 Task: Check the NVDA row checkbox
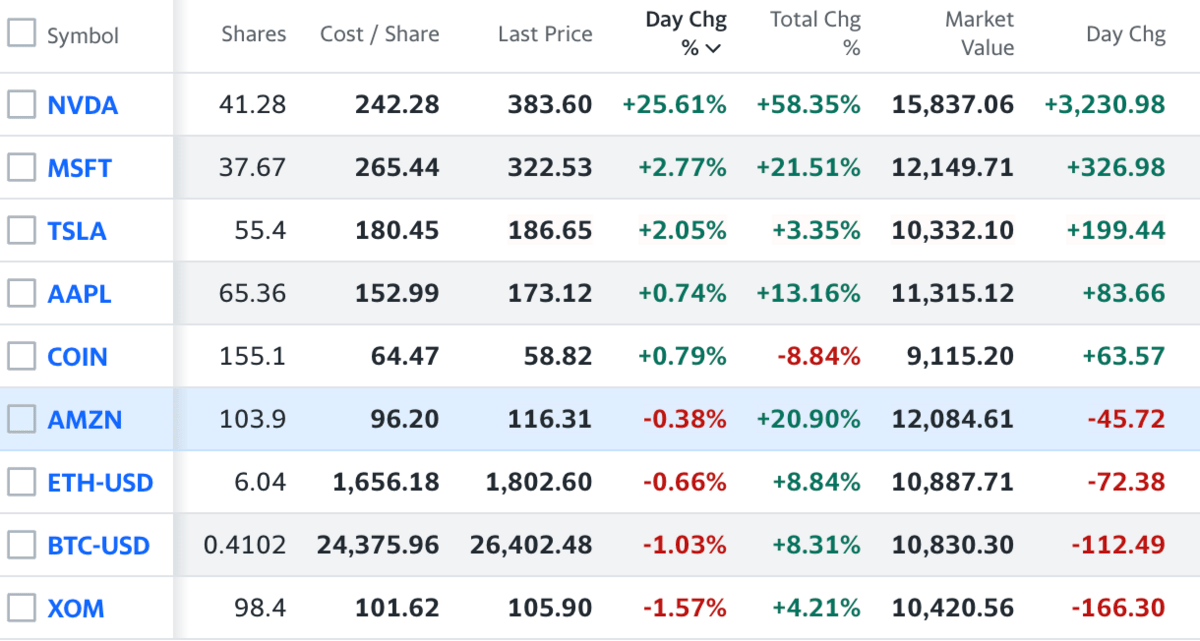pos(21,104)
